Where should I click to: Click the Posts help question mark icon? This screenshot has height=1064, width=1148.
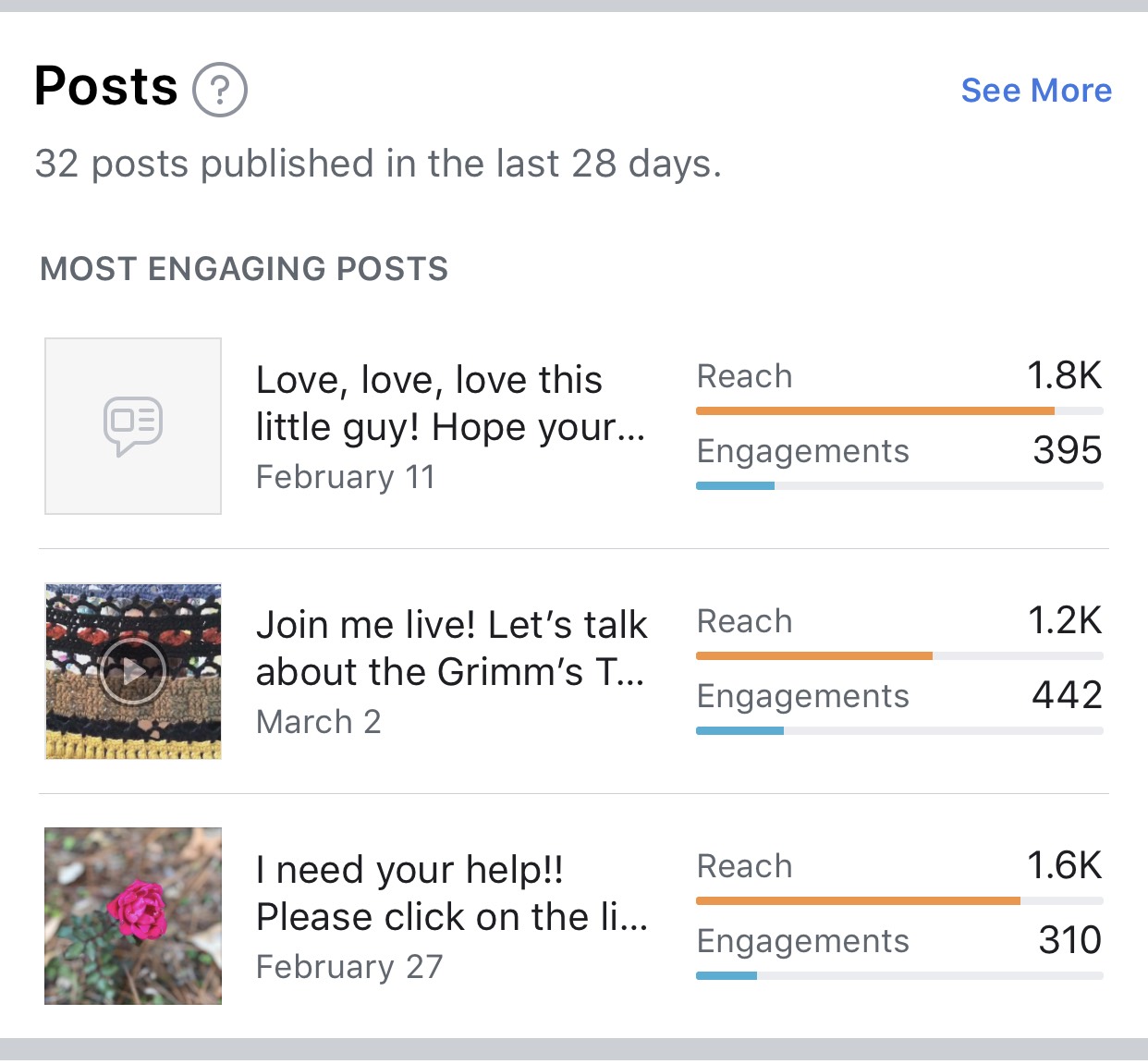220,90
